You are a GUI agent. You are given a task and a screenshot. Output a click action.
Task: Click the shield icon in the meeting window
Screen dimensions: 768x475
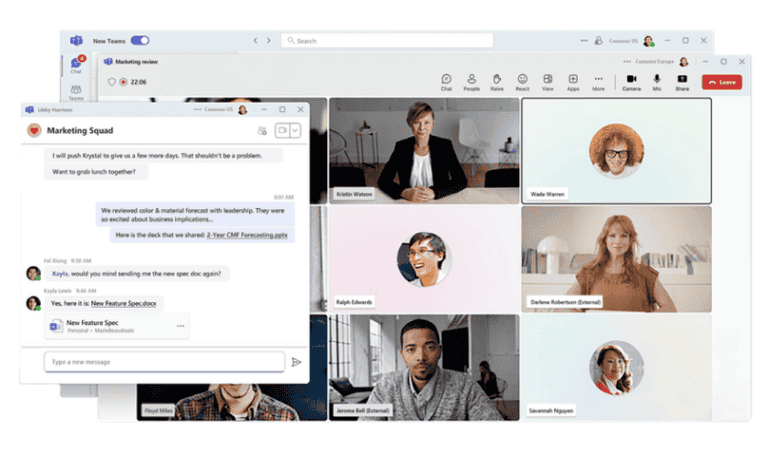(x=112, y=82)
